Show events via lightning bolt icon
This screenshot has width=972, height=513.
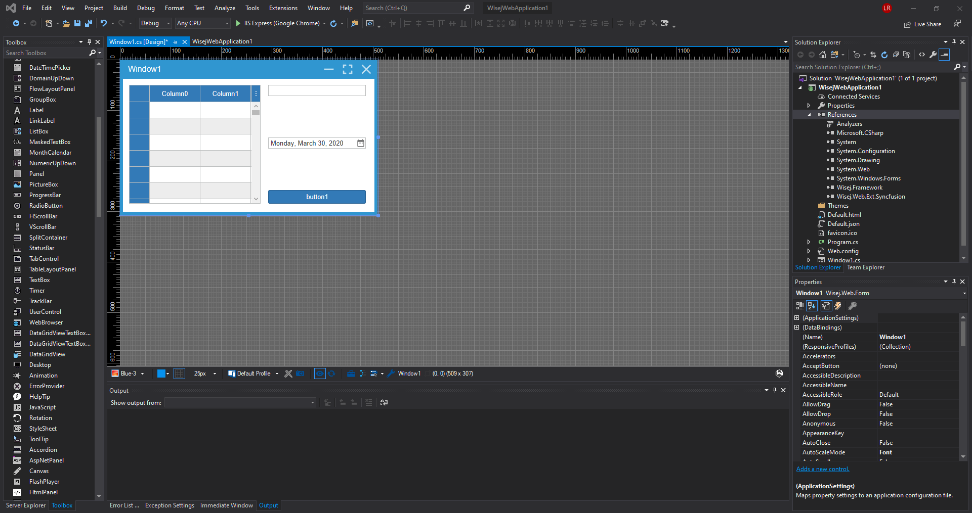tap(839, 305)
